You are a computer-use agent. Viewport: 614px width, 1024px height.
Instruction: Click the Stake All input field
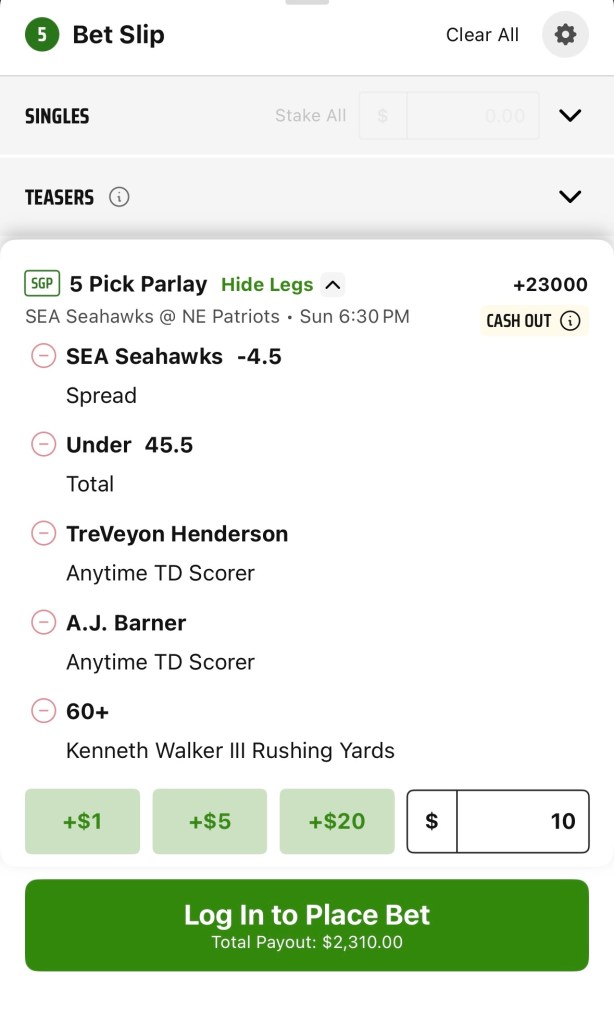472,116
